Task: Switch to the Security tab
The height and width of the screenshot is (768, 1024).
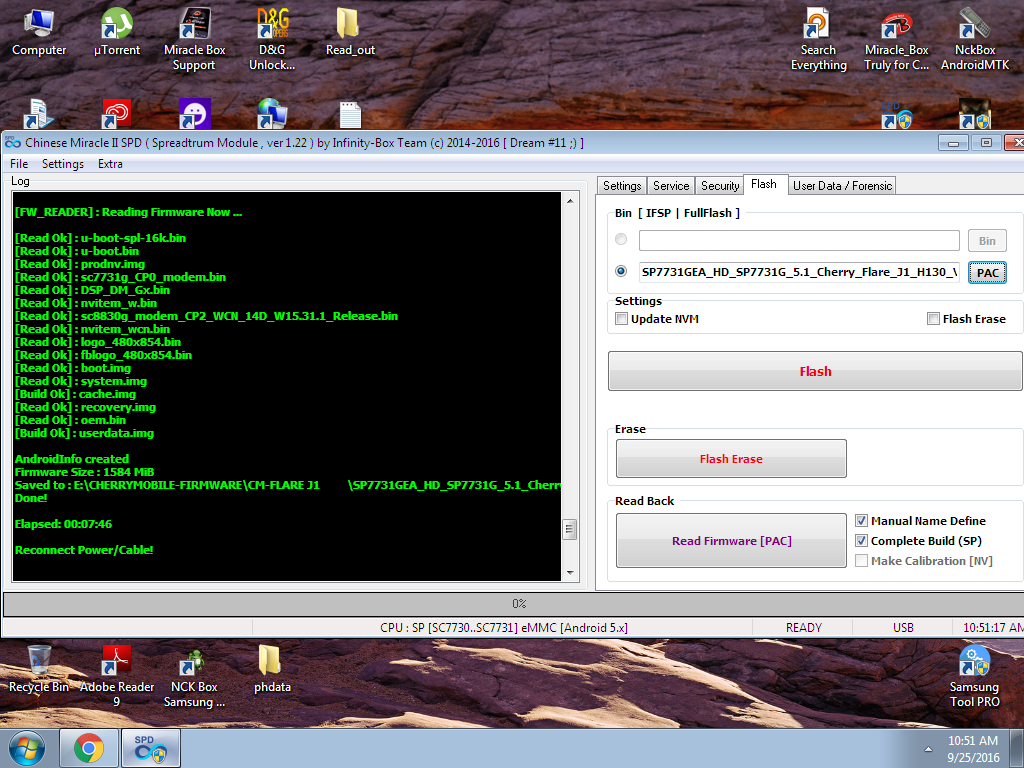Action: 720,186
